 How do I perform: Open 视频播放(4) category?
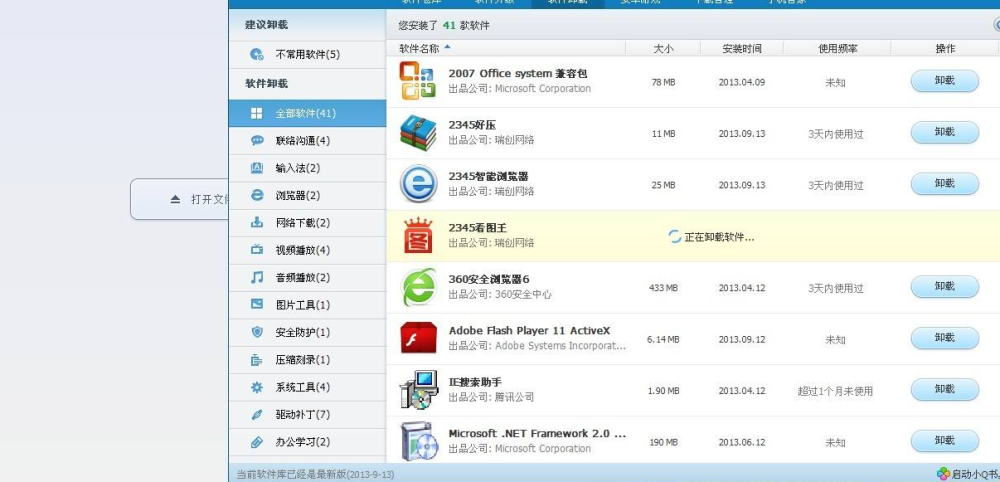pyautogui.click(x=307, y=250)
